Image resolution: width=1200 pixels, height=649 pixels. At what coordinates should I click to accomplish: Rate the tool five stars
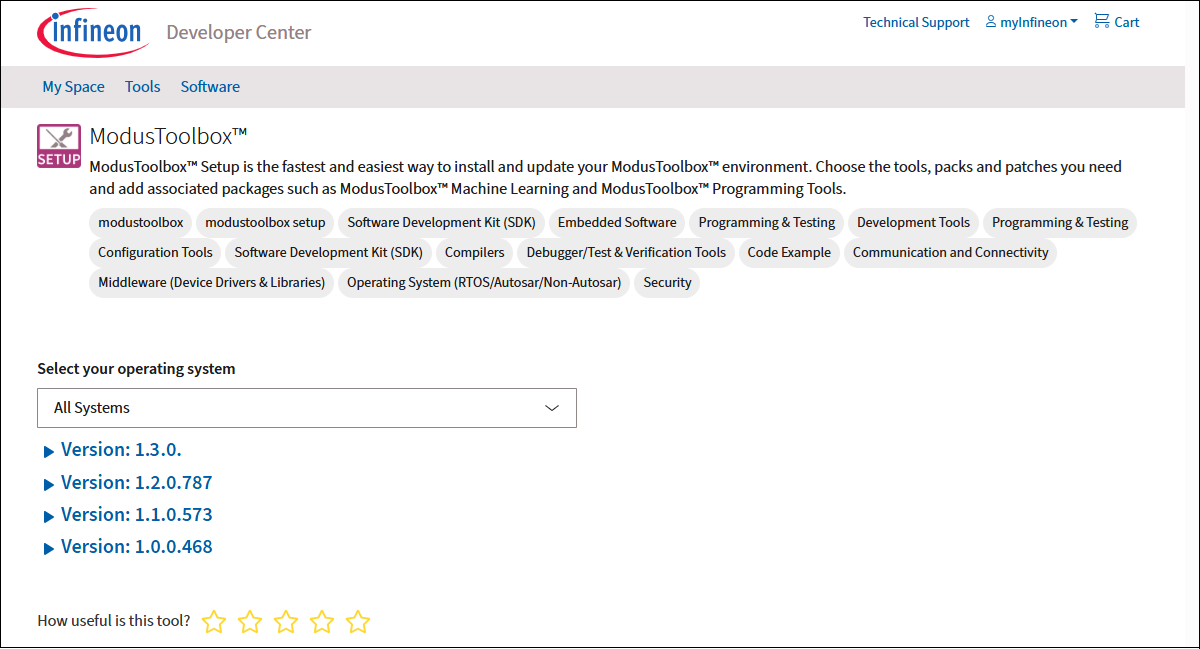(358, 622)
